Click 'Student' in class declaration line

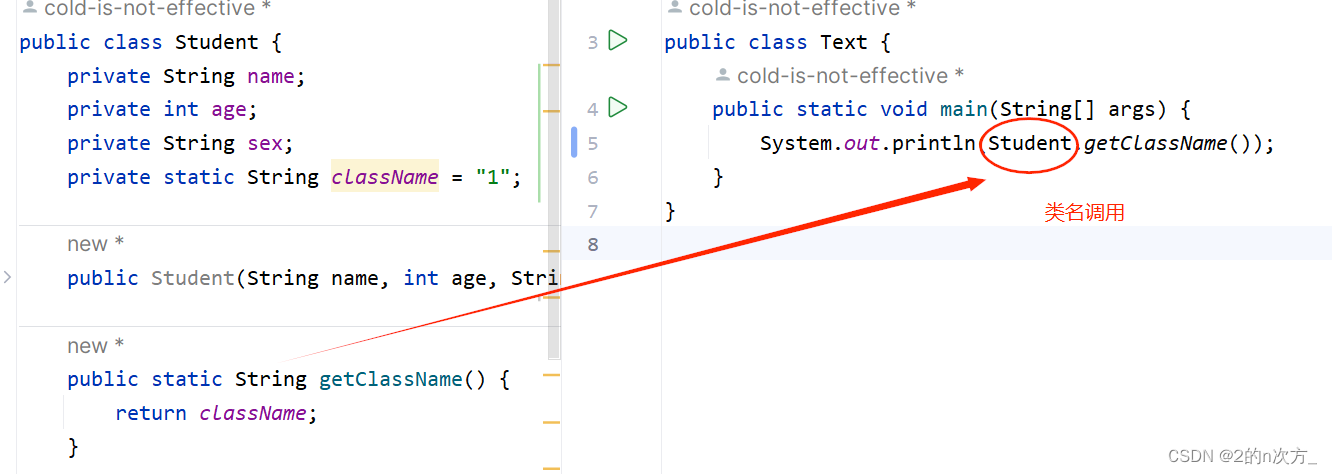pyautogui.click(x=217, y=42)
